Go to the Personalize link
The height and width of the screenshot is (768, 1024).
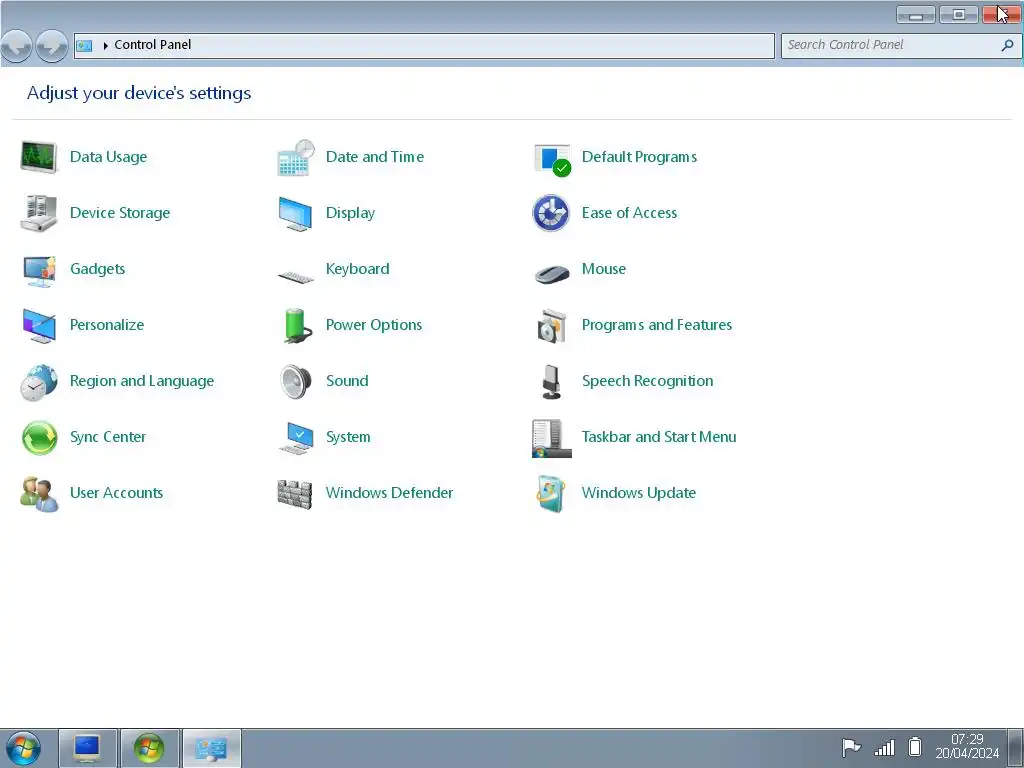(x=107, y=325)
